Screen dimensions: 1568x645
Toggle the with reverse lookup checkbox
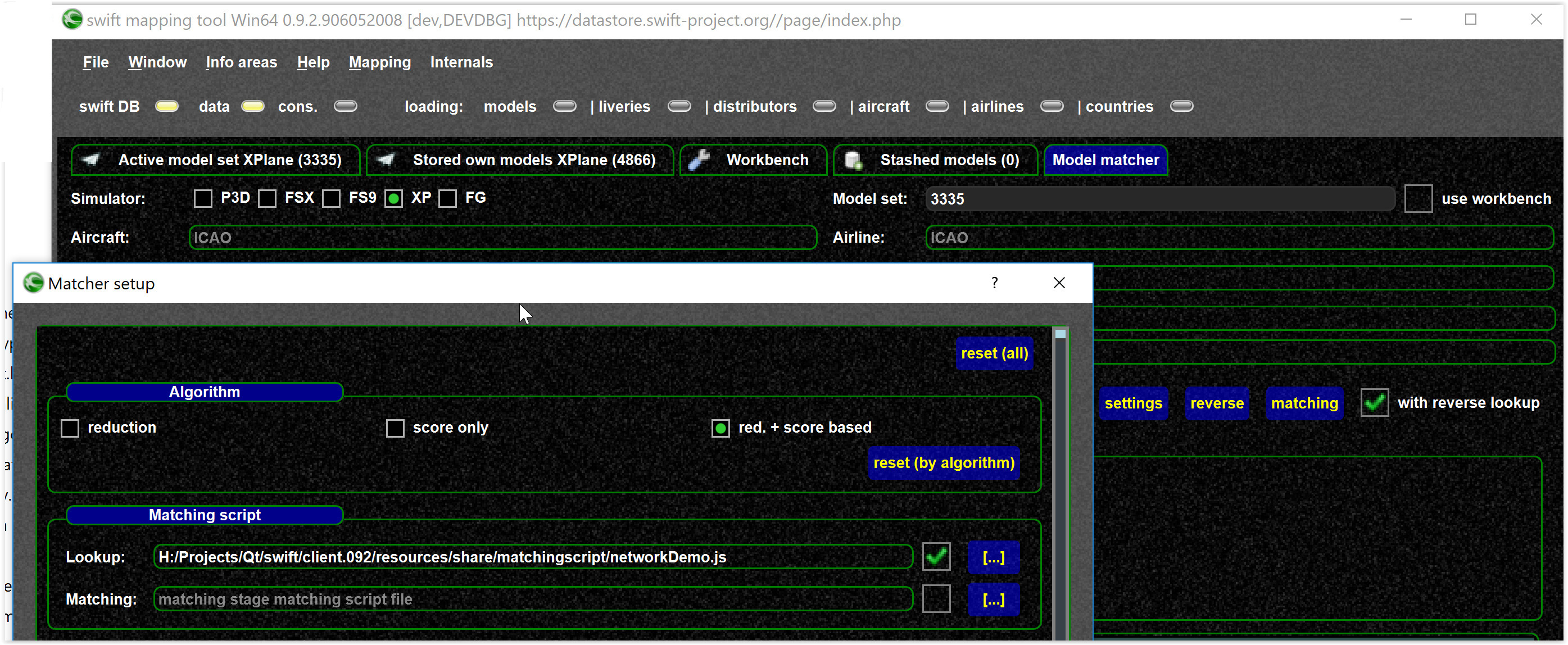[1375, 403]
